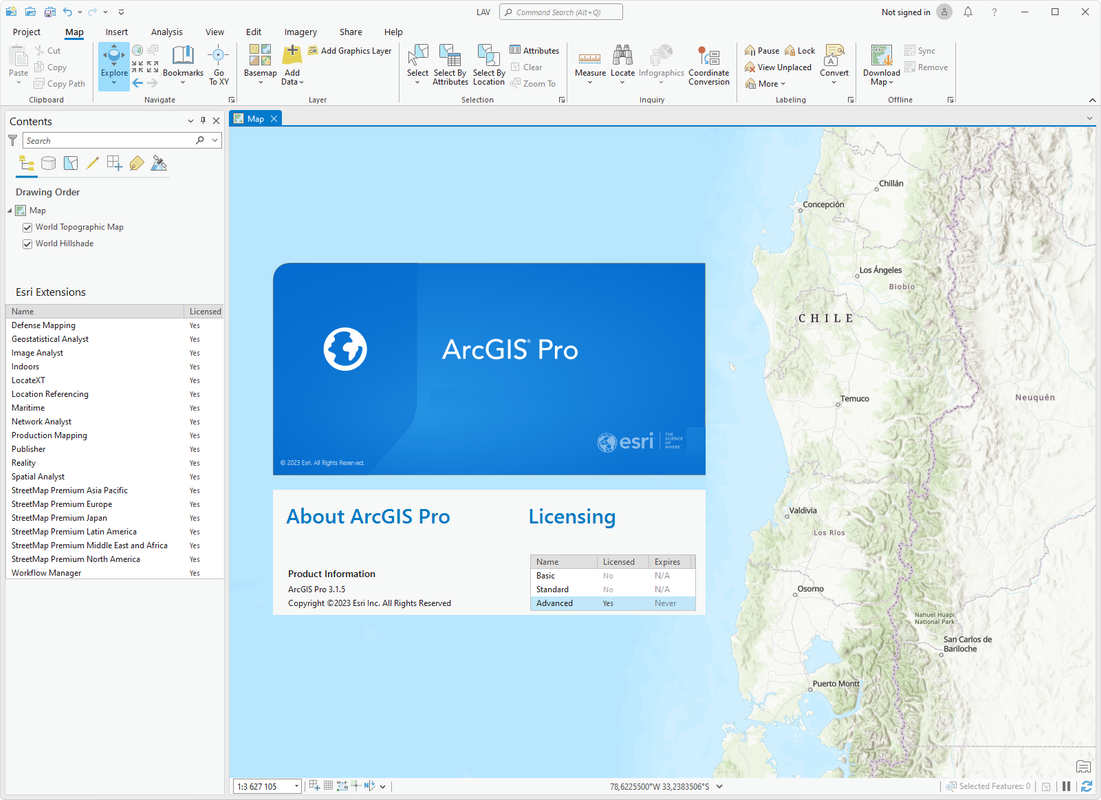Open Select By Attributes

tap(450, 65)
